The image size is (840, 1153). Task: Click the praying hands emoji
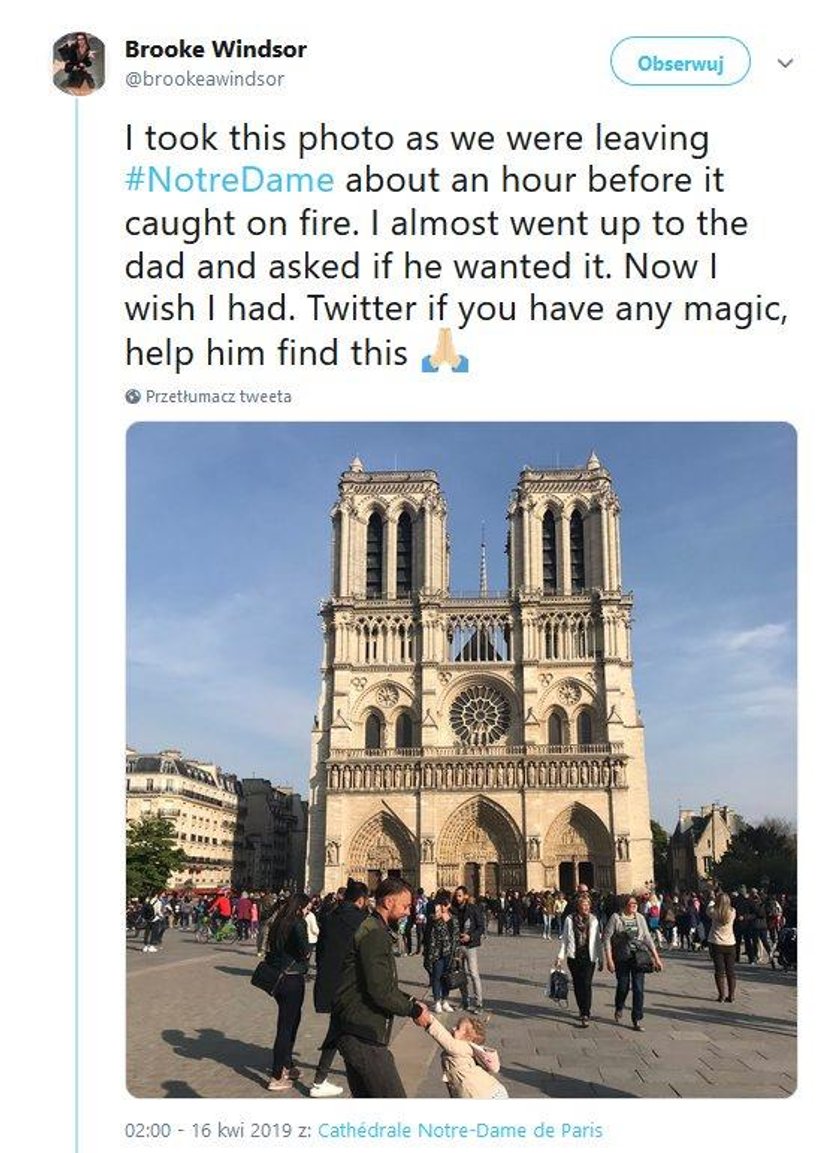click(x=444, y=351)
